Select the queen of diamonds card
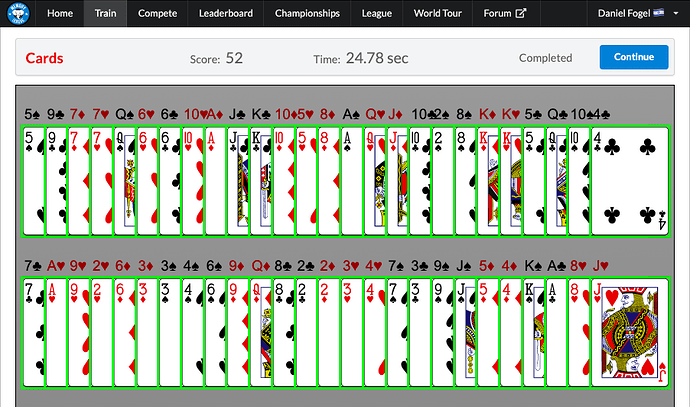Viewport: 690px width, 407px height. (x=261, y=332)
